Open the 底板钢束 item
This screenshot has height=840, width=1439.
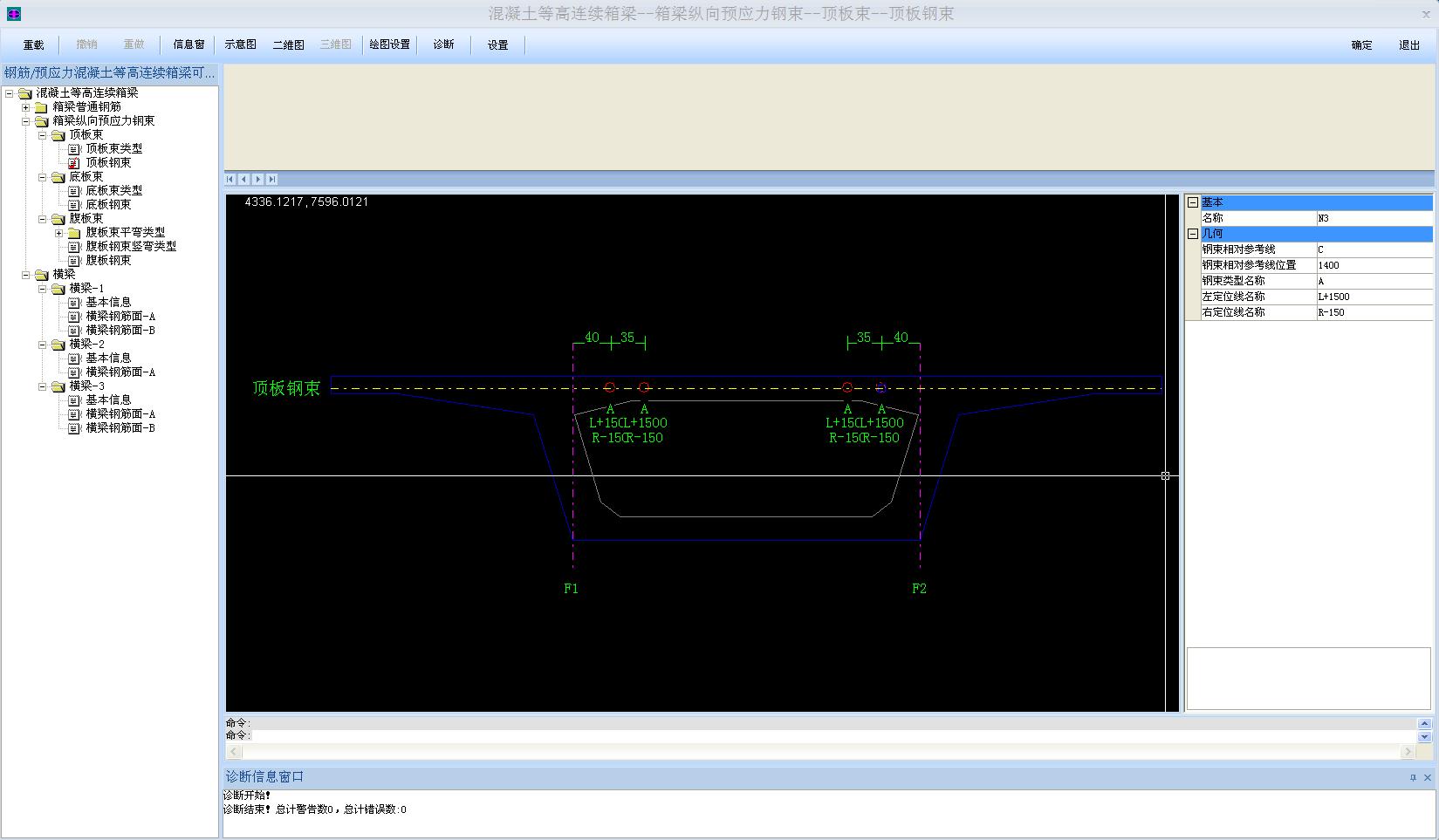(108, 205)
